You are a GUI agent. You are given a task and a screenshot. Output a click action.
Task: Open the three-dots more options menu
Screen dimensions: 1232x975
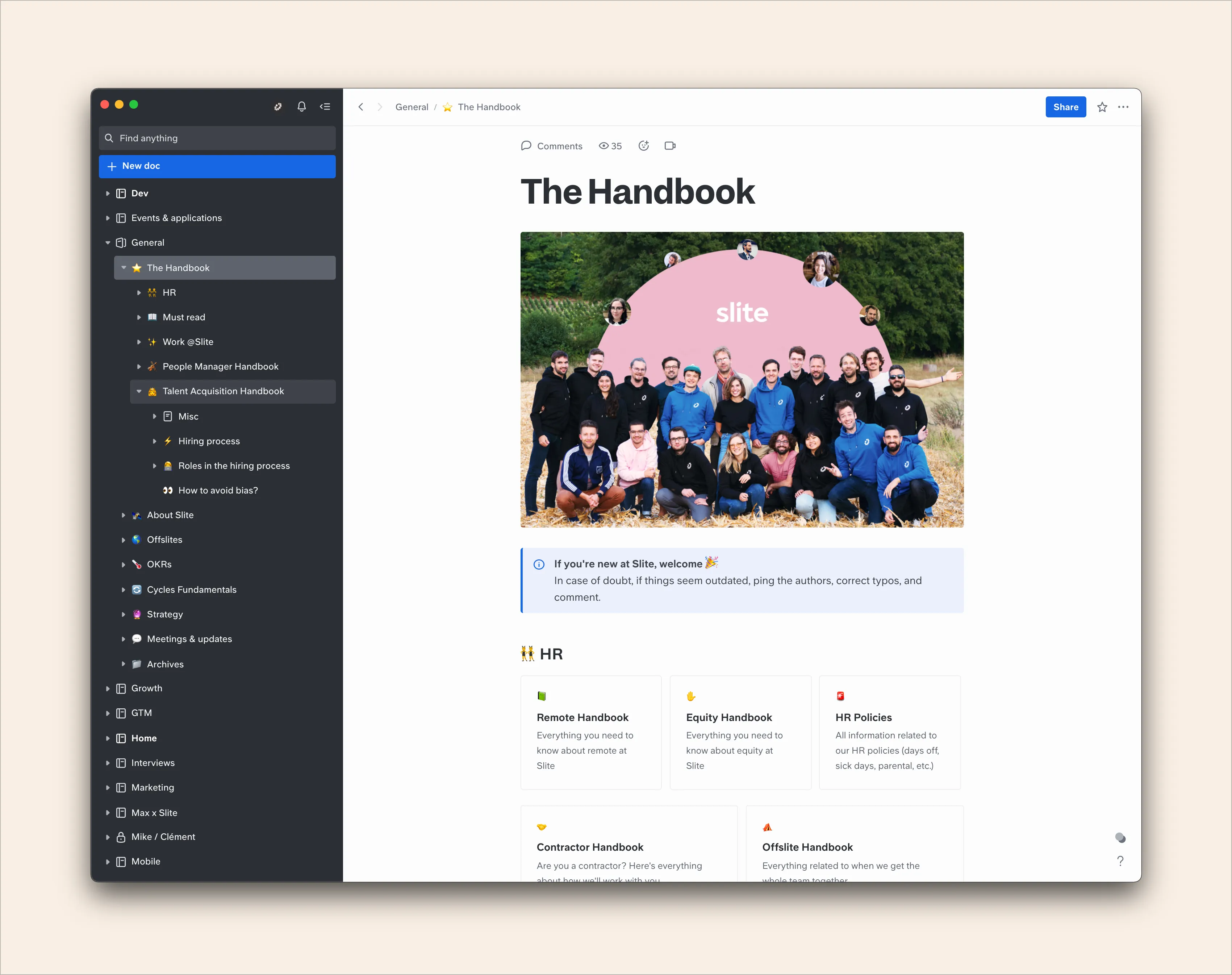[1123, 107]
